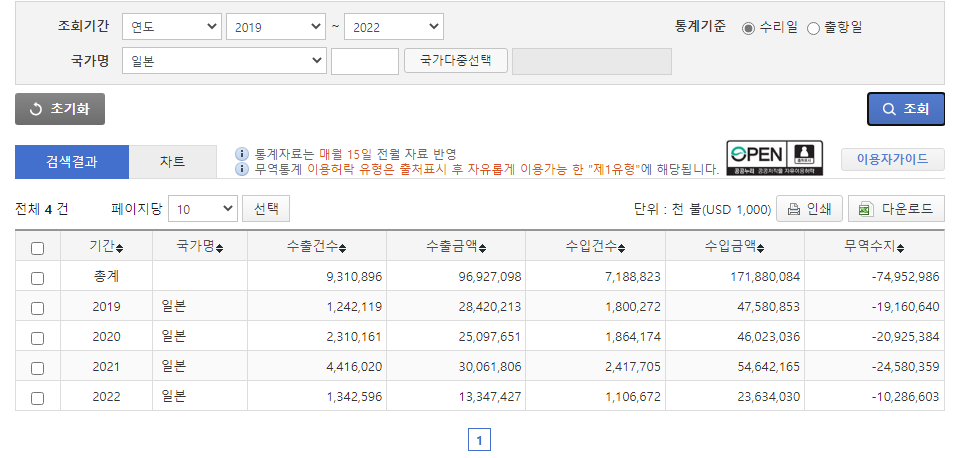
Task: Check the 2019 row checkbox
Action: (x=37, y=308)
